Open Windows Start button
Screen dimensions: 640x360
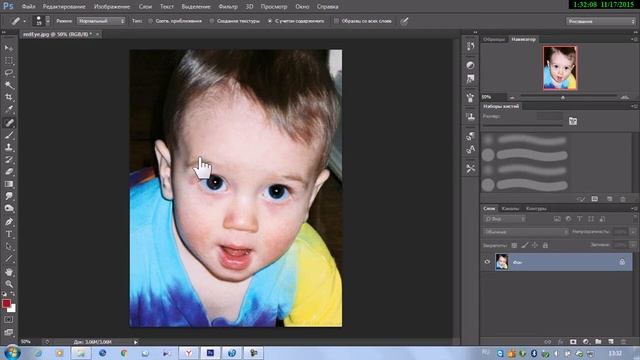[x=12, y=353]
